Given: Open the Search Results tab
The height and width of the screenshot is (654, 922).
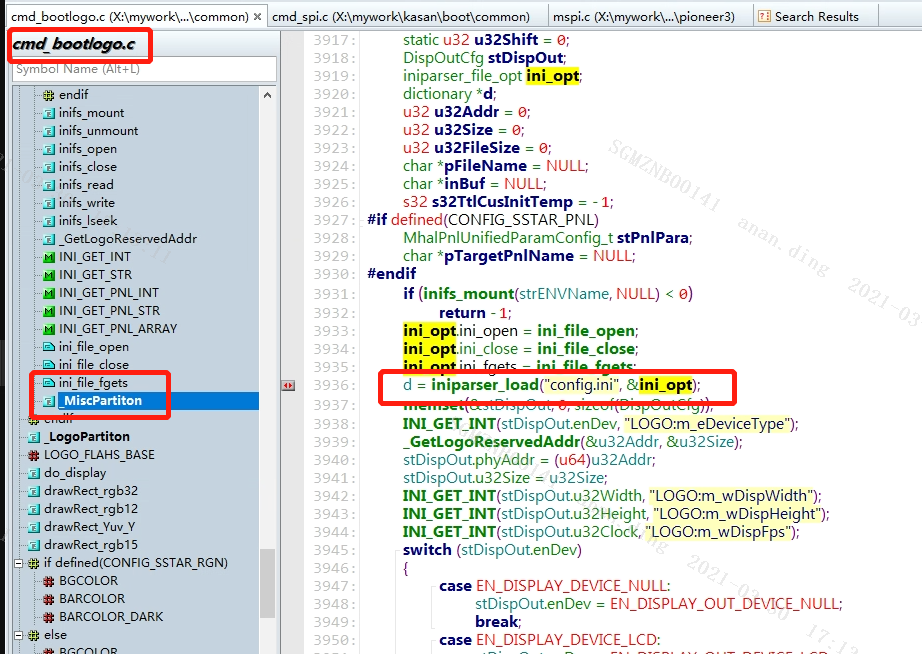Looking at the screenshot, I should [816, 16].
